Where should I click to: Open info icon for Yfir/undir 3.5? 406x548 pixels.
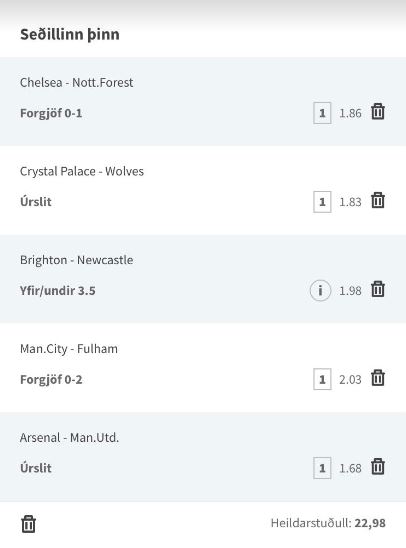click(x=320, y=290)
